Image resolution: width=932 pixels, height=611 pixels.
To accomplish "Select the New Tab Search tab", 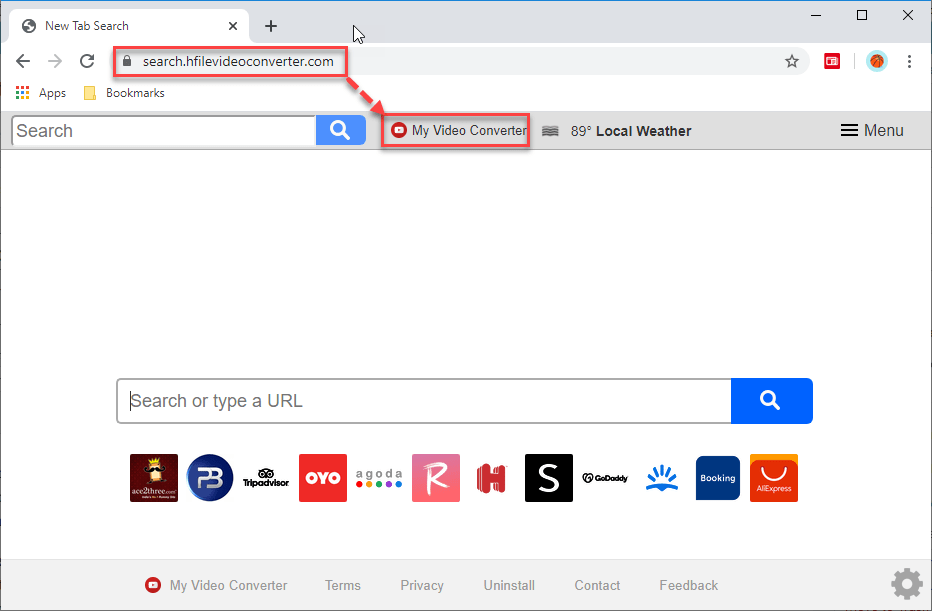I will (x=128, y=26).
